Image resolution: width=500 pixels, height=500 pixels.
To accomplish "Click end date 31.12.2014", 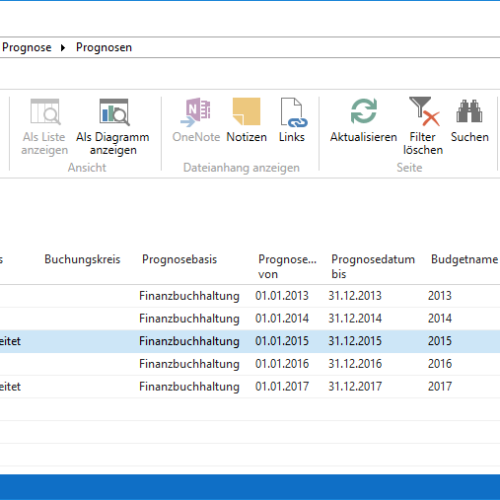I will [355, 318].
